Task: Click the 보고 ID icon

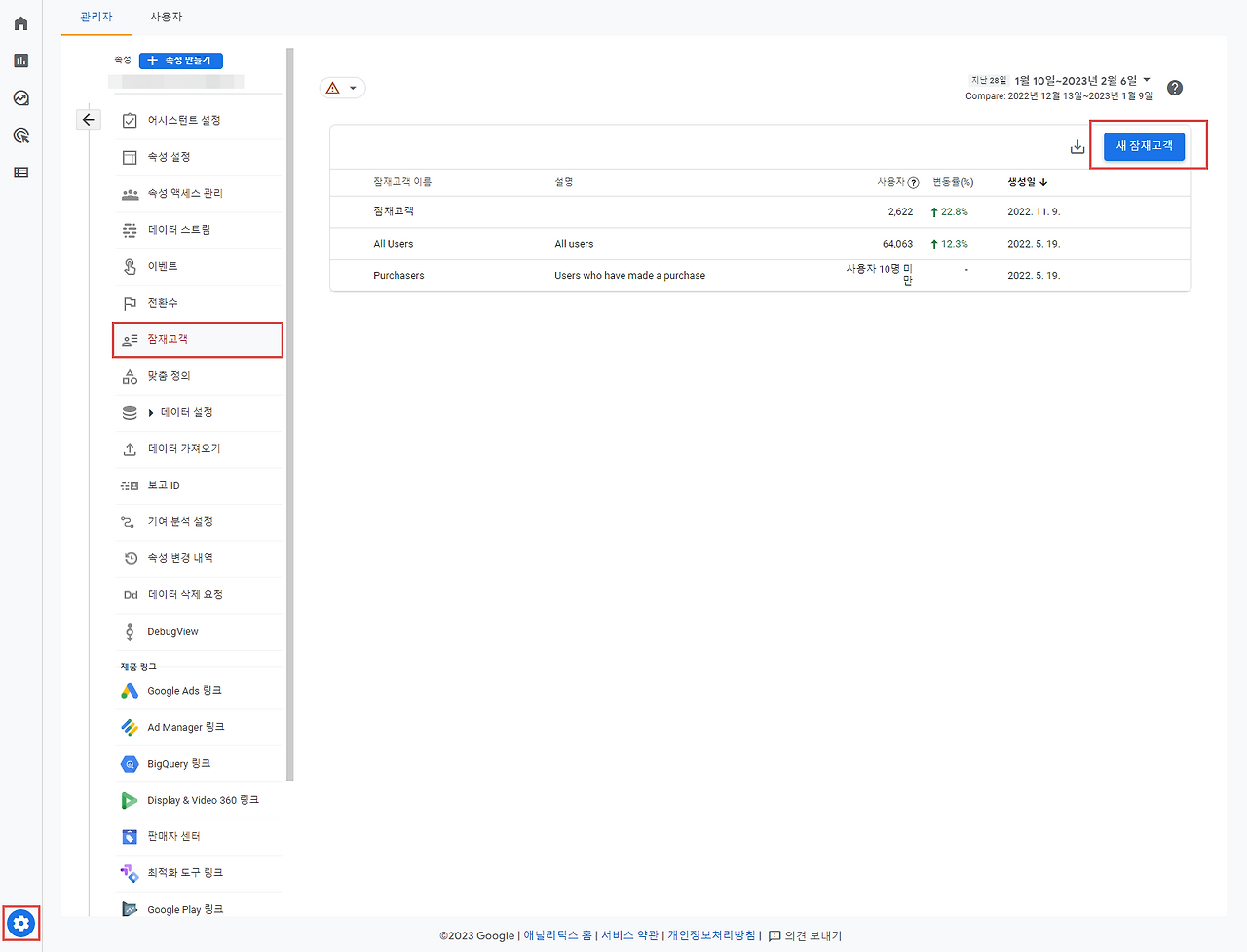Action: coord(130,486)
